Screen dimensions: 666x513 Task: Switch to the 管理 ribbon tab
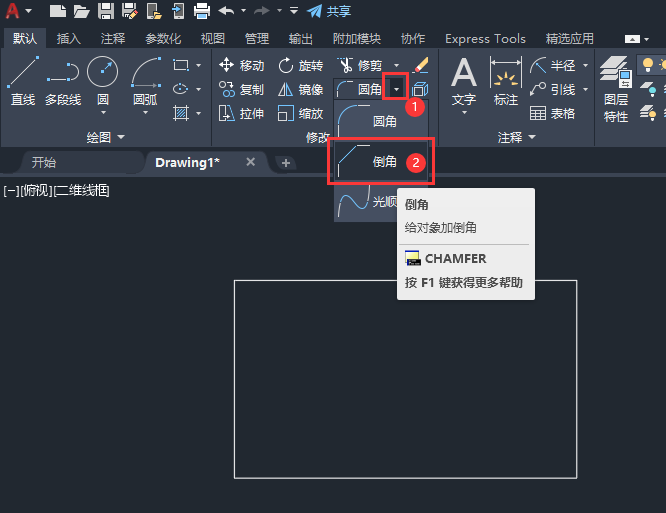click(257, 39)
